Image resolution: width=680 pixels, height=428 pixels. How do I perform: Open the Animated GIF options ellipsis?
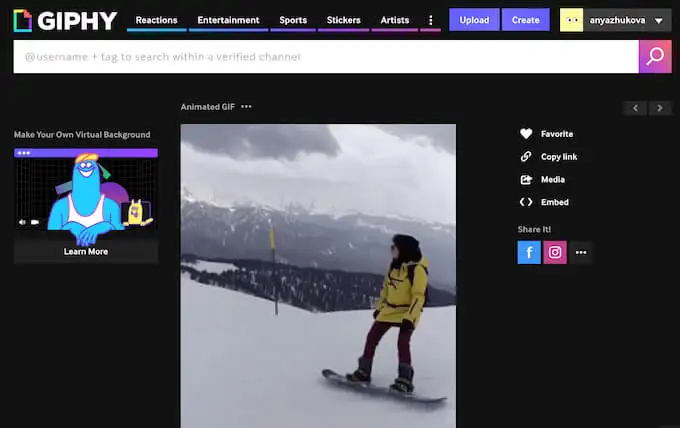coord(246,107)
